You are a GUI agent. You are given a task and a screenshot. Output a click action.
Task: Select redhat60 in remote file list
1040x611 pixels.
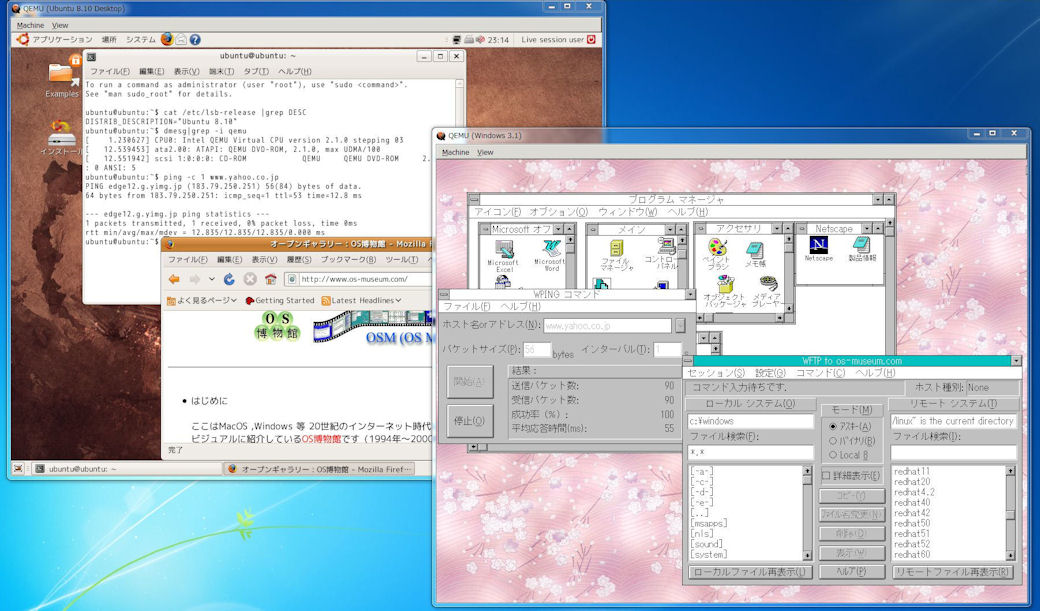[x=912, y=555]
